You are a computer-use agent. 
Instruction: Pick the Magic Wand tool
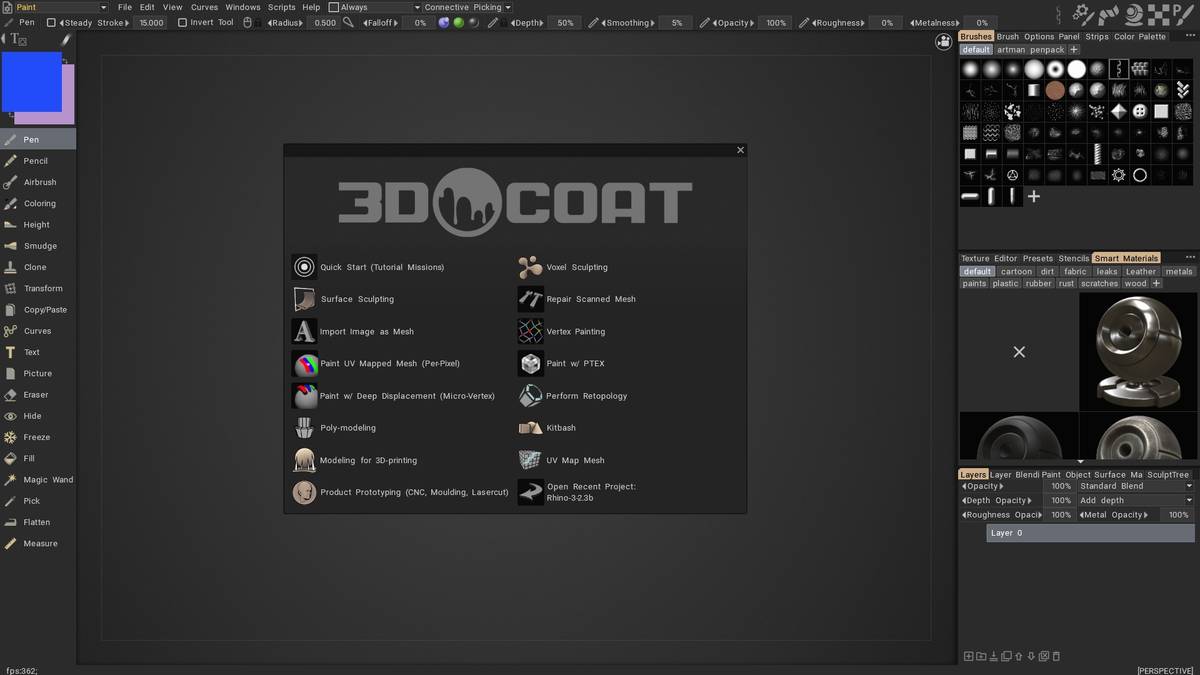click(47, 480)
